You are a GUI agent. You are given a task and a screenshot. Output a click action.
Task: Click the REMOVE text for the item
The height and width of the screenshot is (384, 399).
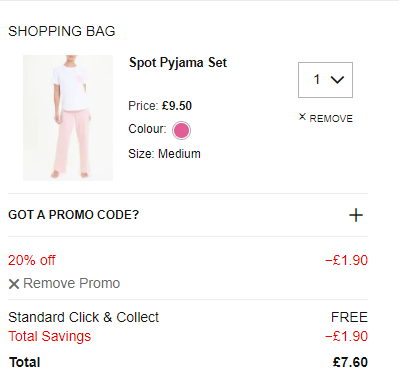[331, 119]
